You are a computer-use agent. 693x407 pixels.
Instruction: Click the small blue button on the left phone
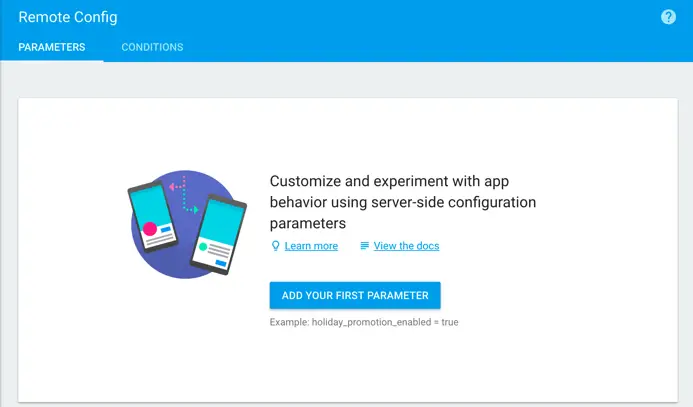(x=167, y=230)
